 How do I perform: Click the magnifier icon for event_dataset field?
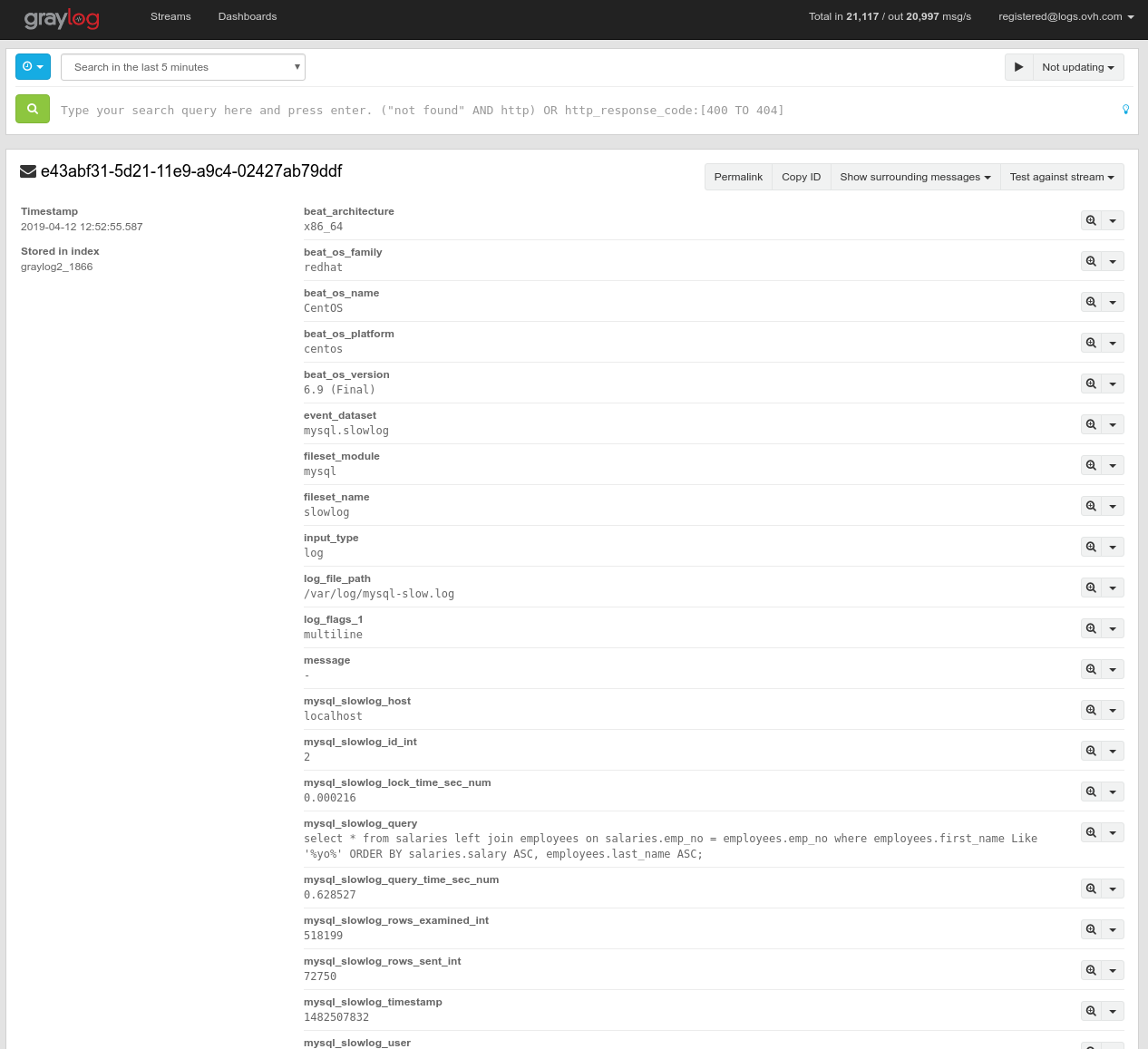click(x=1090, y=424)
